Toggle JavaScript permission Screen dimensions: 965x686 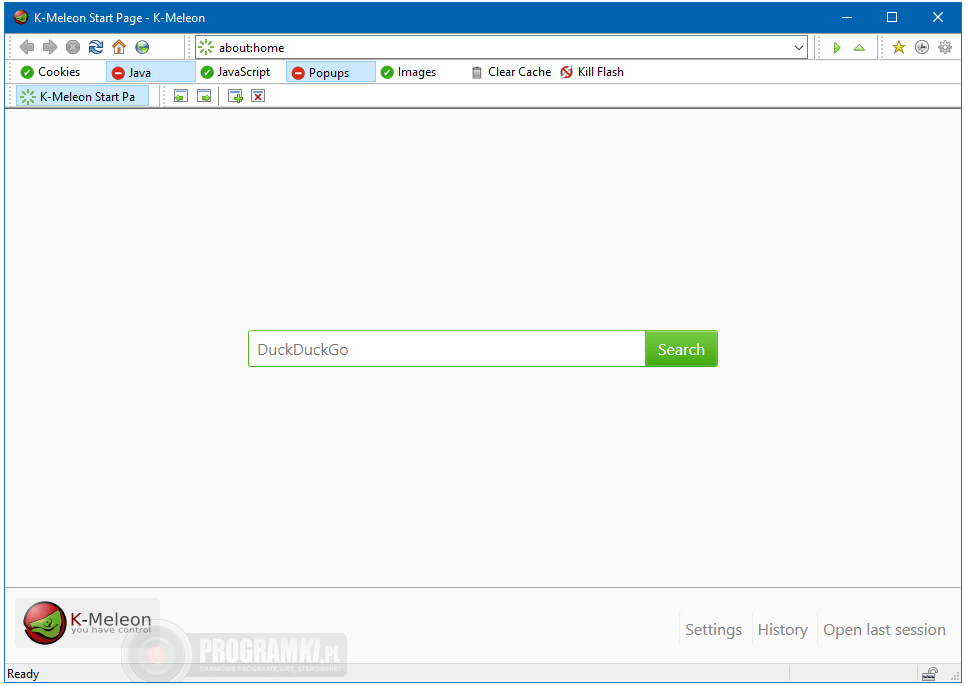236,72
